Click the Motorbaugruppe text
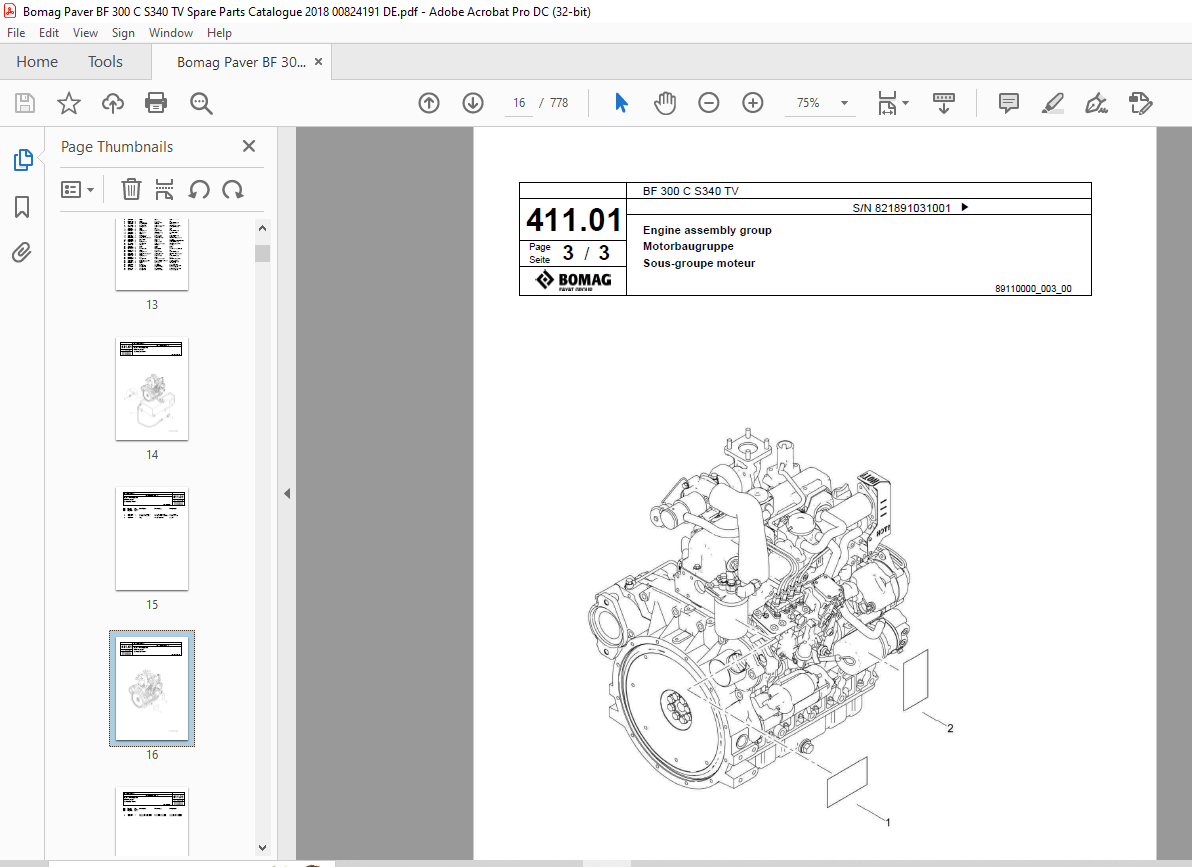Screen dimensions: 1192x867 688,246
